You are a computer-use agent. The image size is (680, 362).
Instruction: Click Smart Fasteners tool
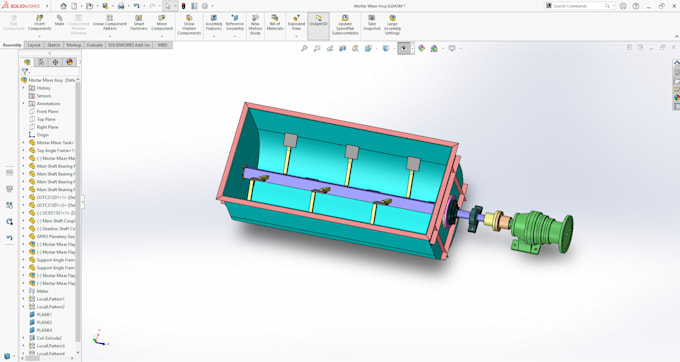click(x=139, y=23)
